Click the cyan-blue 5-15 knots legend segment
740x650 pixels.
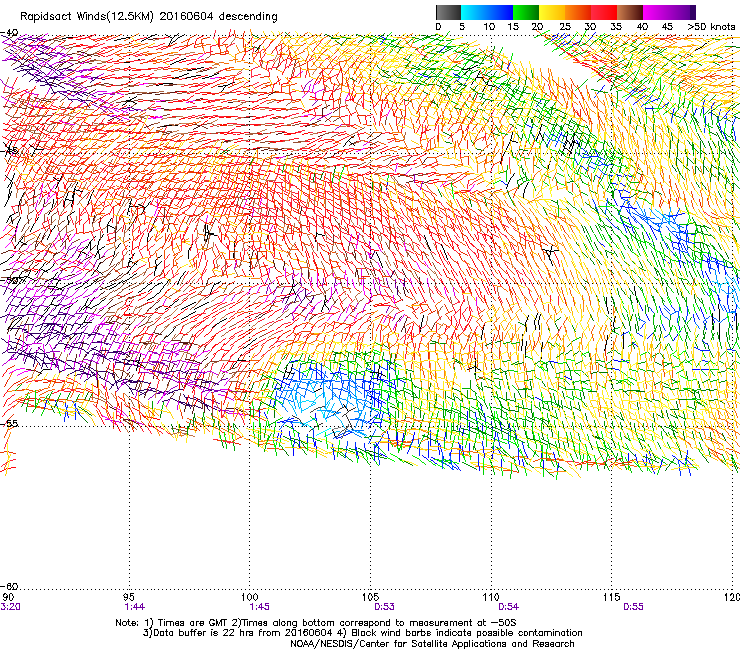tap(487, 12)
